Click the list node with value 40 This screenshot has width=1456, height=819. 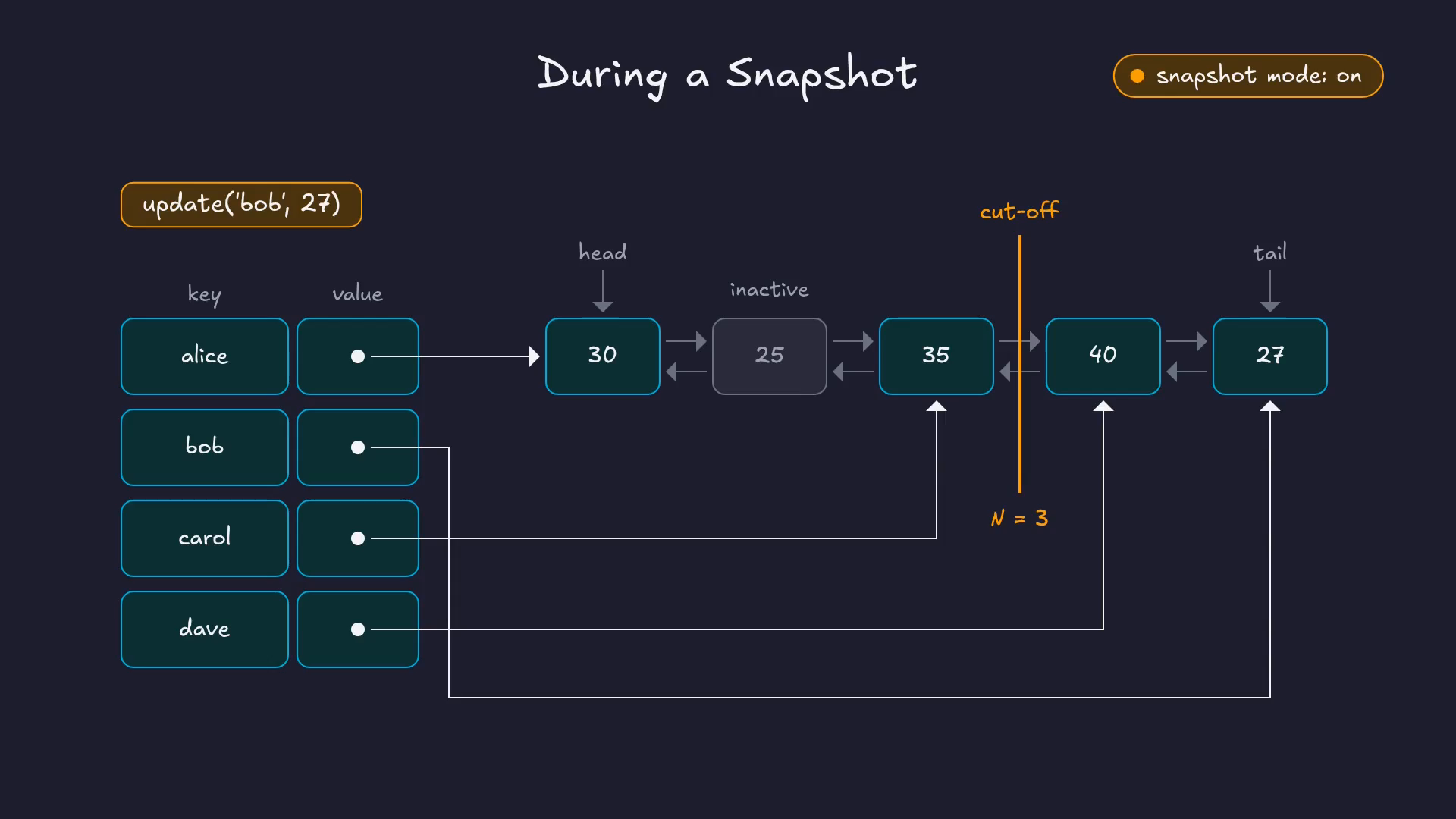click(x=1103, y=356)
